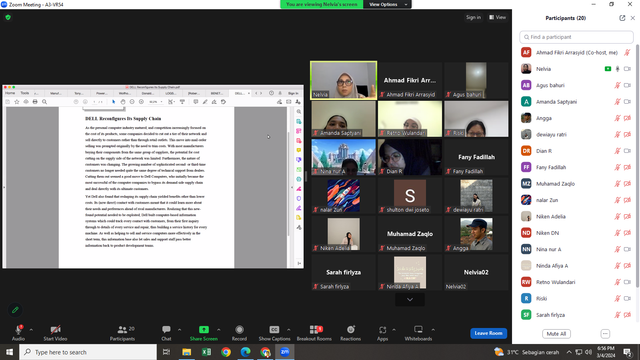The width and height of the screenshot is (640, 360).
Task: Toggle Fany Fadillah's camera icon in list
Action: pos(628,167)
